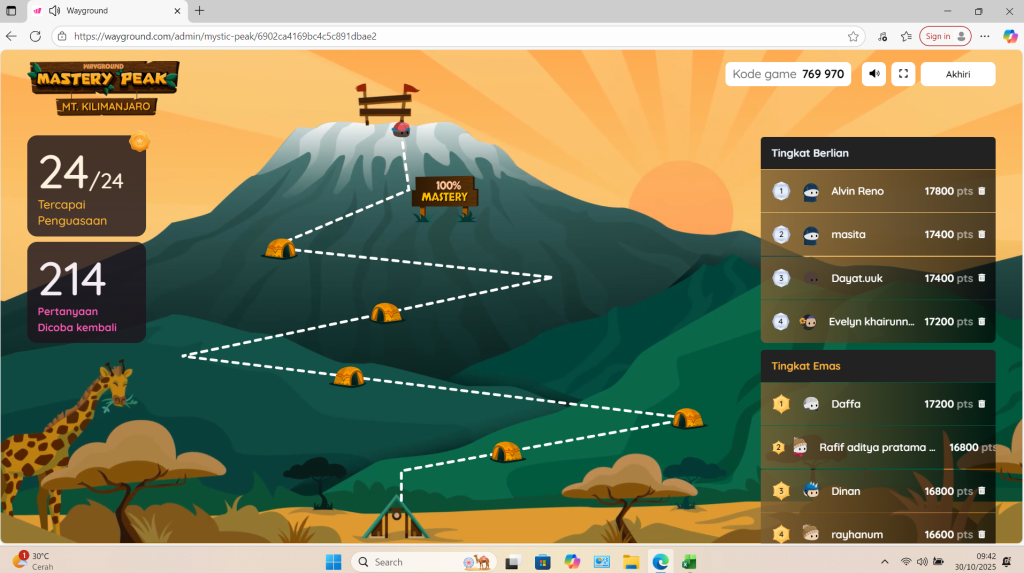Viewport: 1024px width, 573px height.
Task: Toggle fullscreen mode for the game
Action: pyautogui.click(x=903, y=74)
